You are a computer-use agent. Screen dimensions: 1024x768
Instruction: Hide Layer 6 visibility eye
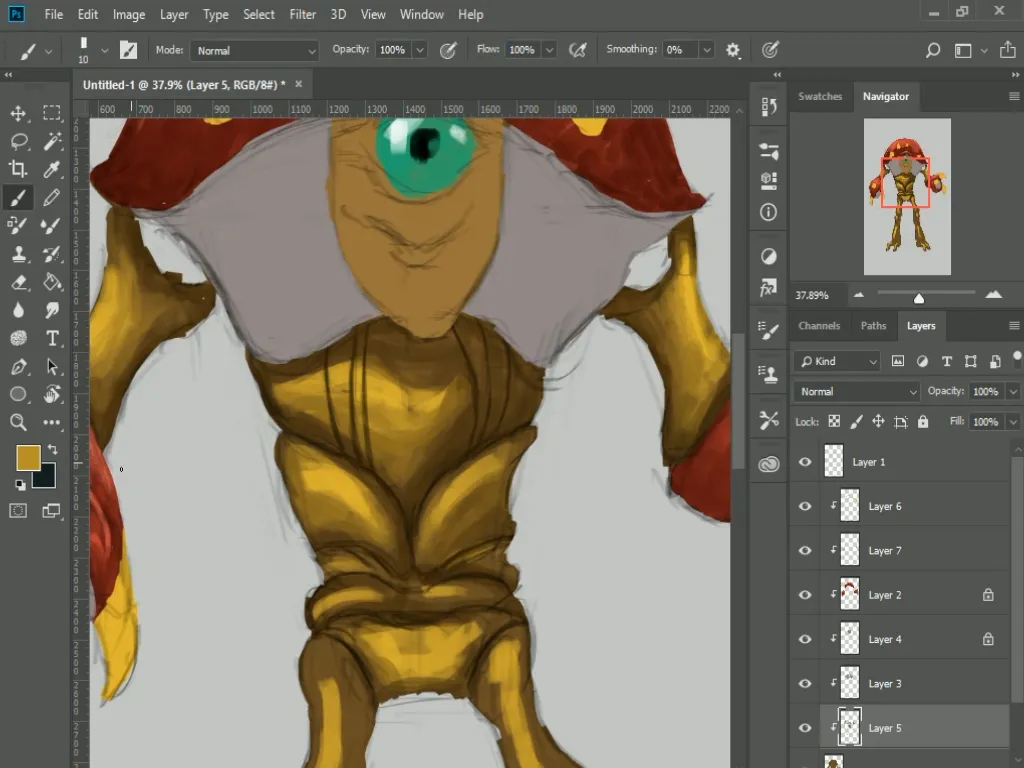tap(805, 507)
